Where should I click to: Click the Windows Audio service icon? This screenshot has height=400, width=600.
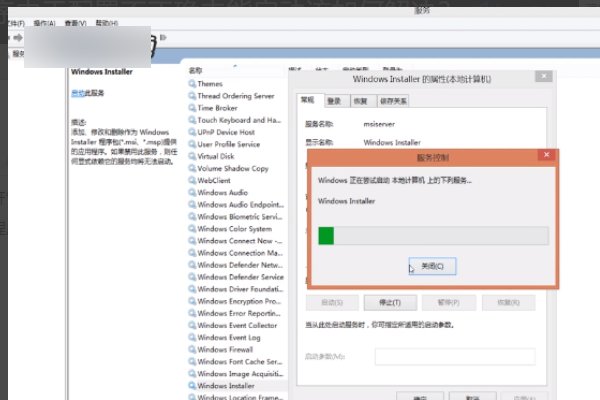coord(192,192)
